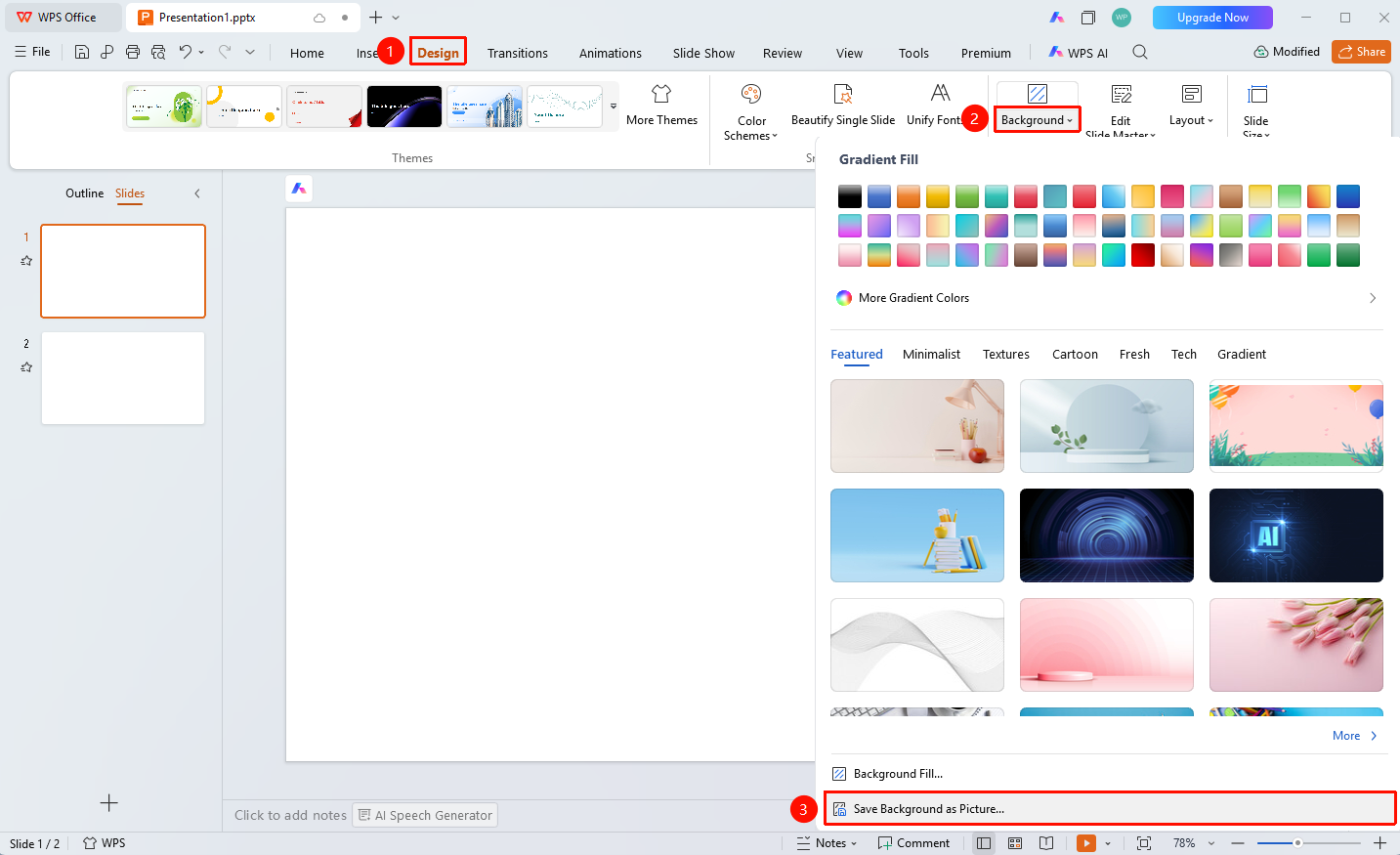Select the Textures background category tab
Viewport: 1400px width, 855px height.
(1006, 355)
